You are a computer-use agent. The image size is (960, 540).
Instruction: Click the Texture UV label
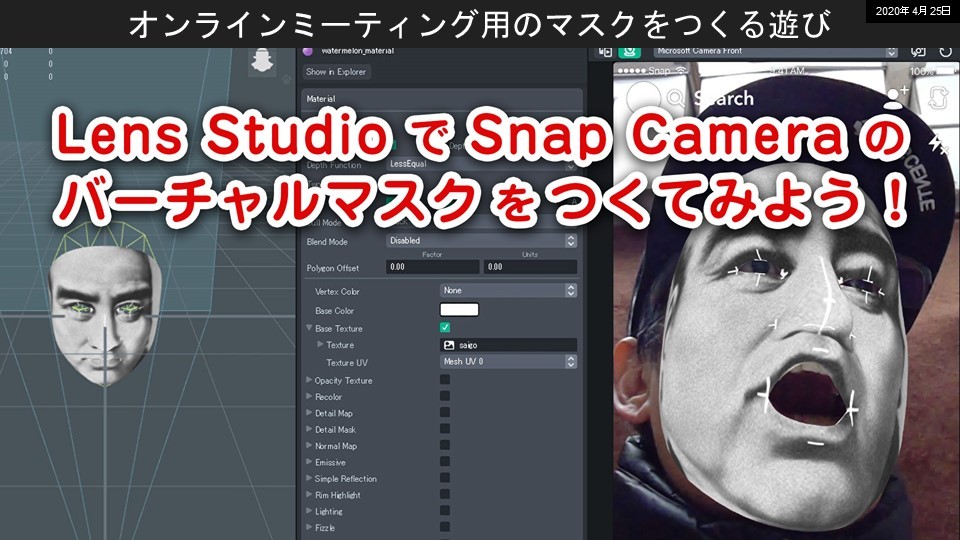point(347,362)
